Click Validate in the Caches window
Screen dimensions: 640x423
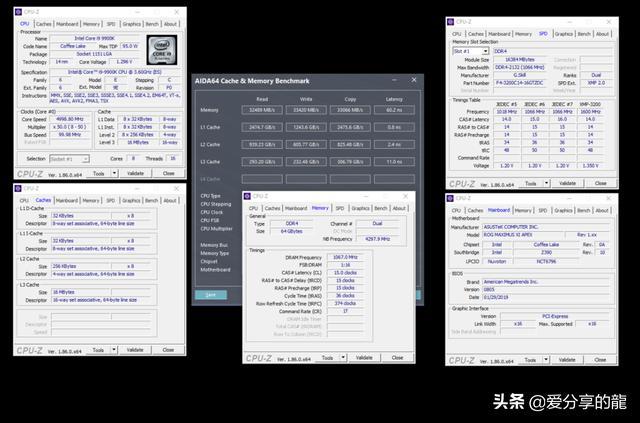[135, 350]
